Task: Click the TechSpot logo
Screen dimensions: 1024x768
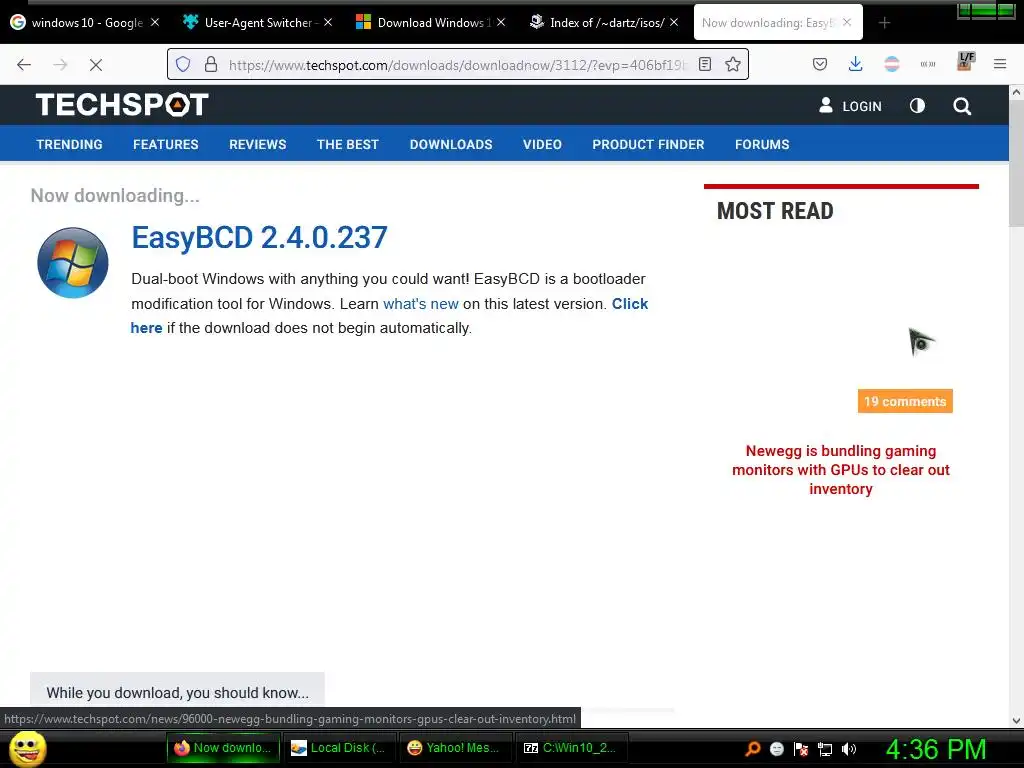Action: click(x=122, y=104)
